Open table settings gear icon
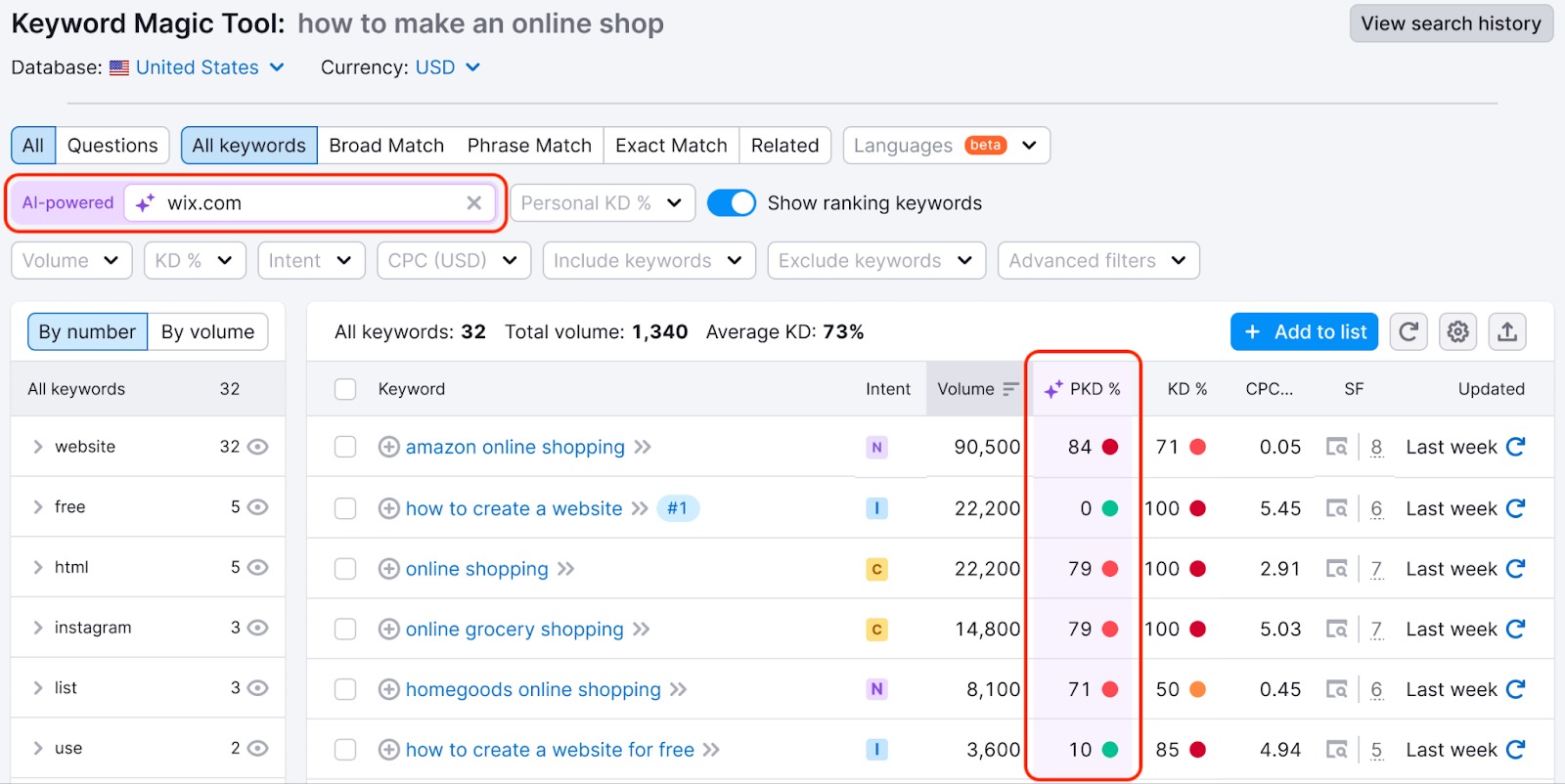 pos(1457,332)
